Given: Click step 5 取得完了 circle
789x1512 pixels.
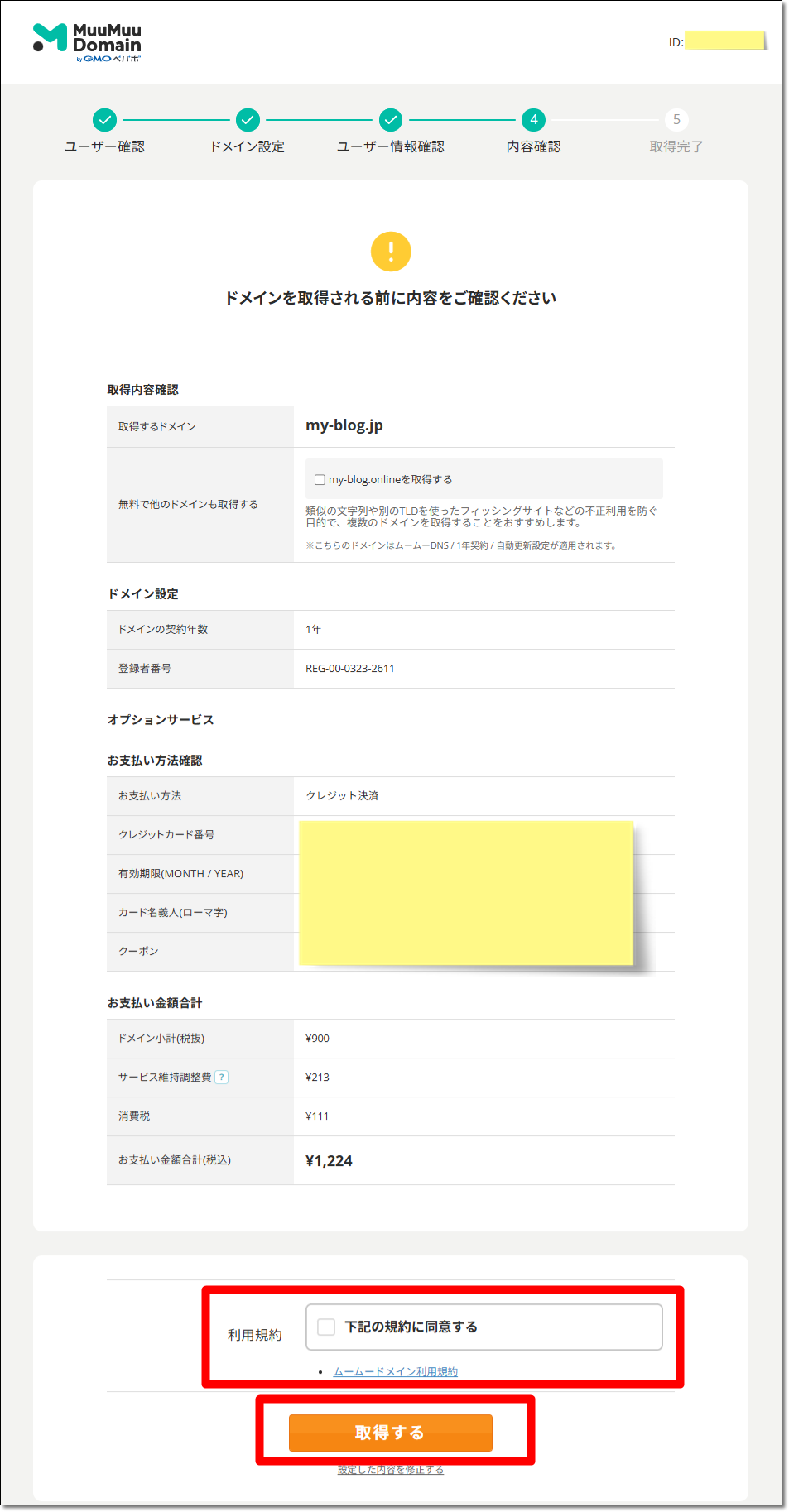Looking at the screenshot, I should tap(676, 120).
